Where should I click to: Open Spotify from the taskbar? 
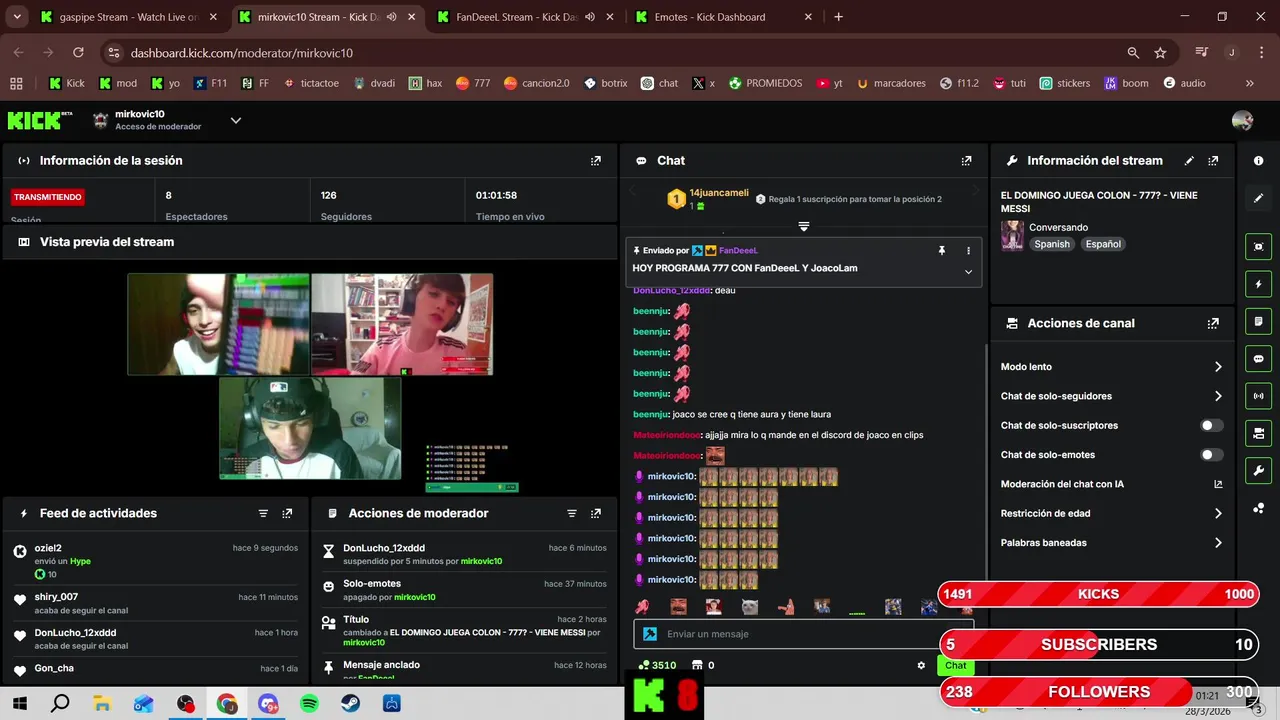pyautogui.click(x=309, y=704)
